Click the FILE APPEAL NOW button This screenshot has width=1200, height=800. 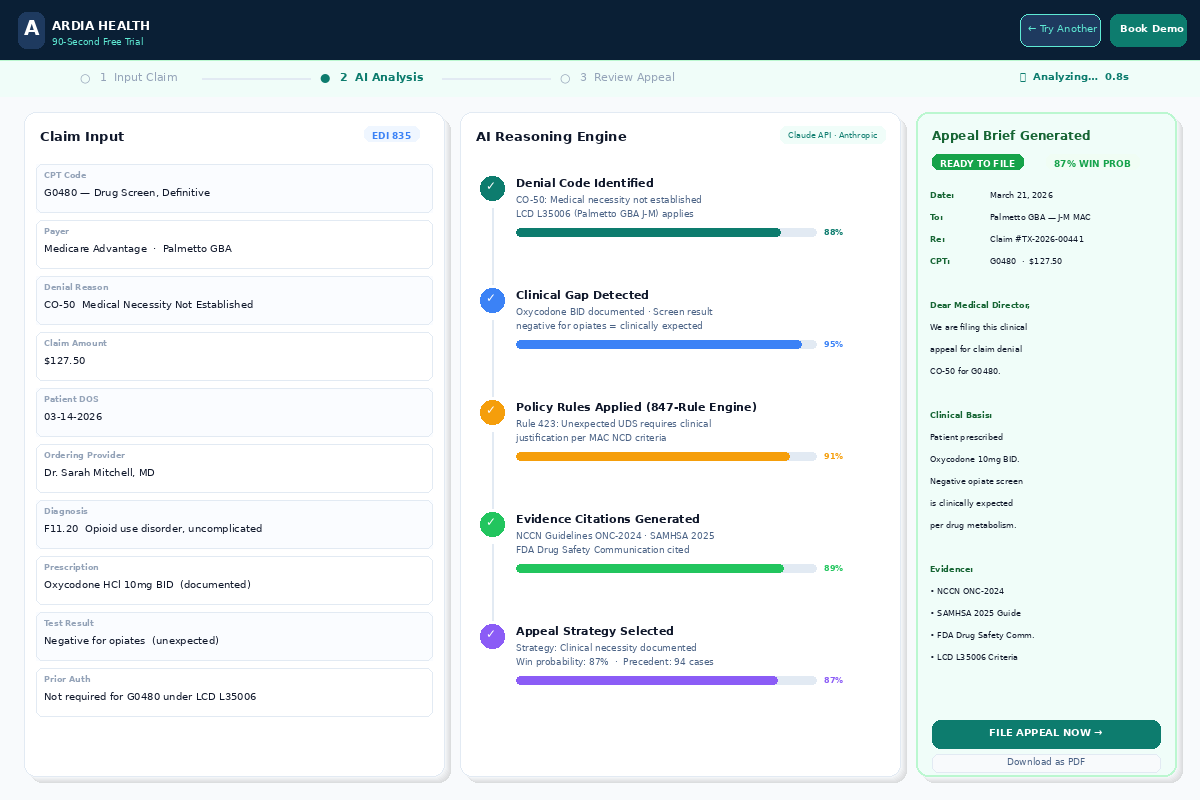click(x=1046, y=733)
